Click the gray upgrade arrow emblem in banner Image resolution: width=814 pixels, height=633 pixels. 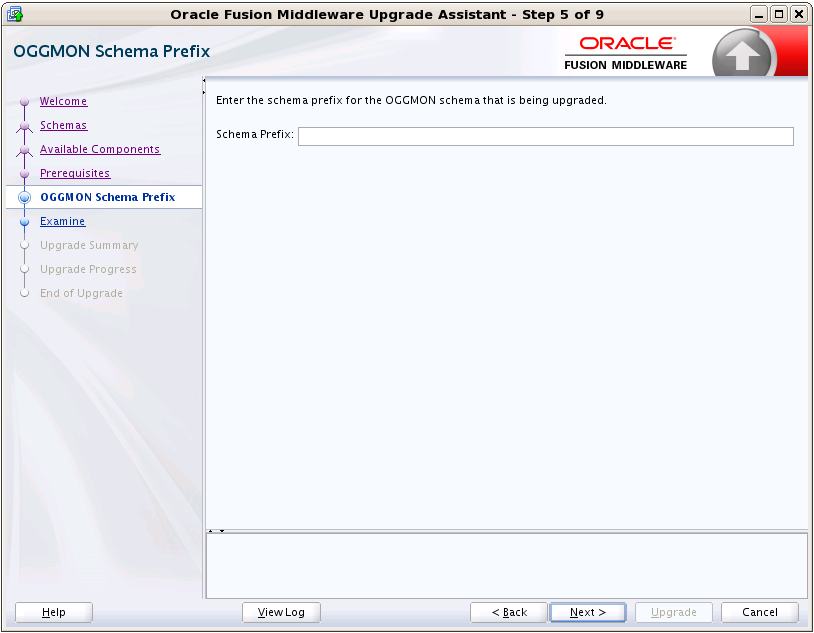click(x=743, y=54)
